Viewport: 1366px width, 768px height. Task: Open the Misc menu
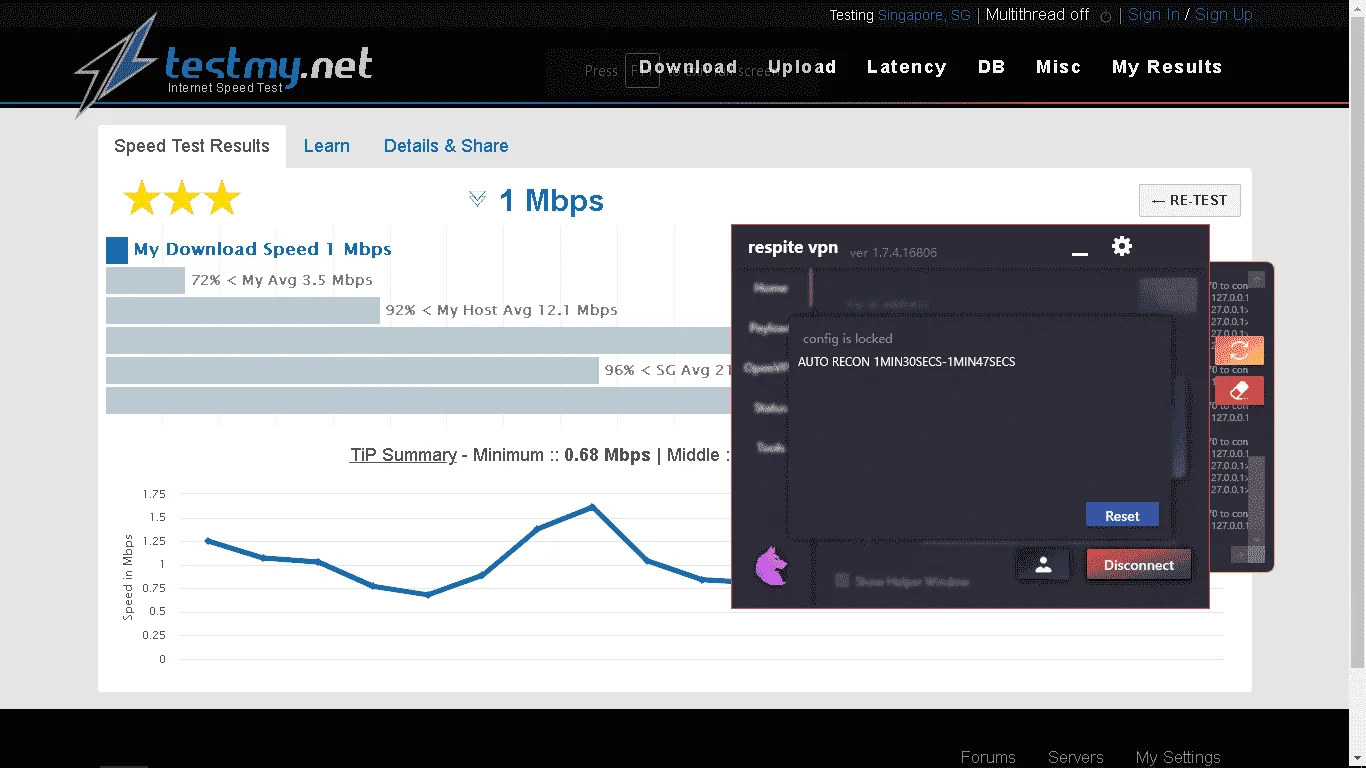1059,67
